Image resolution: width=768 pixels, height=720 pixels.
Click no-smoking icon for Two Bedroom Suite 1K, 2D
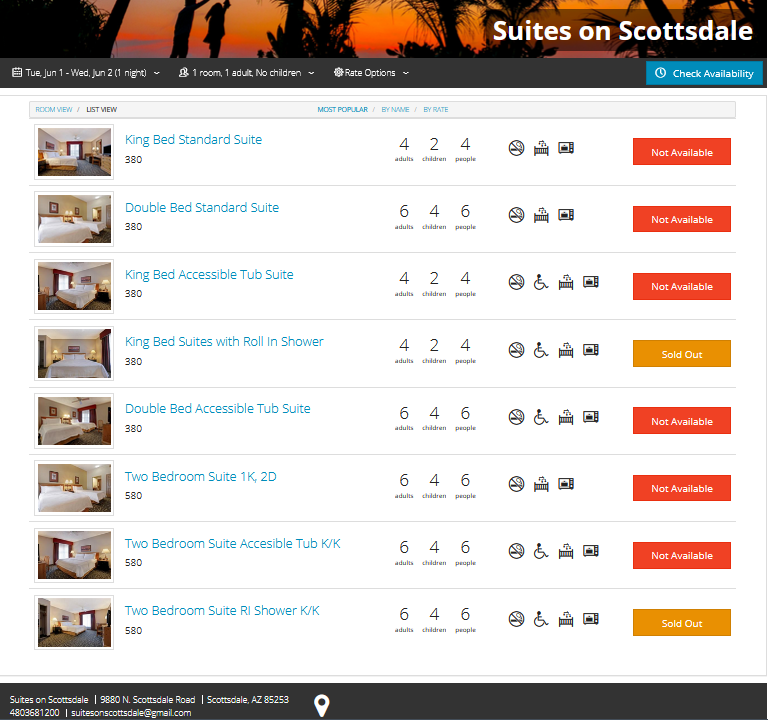pyautogui.click(x=516, y=484)
